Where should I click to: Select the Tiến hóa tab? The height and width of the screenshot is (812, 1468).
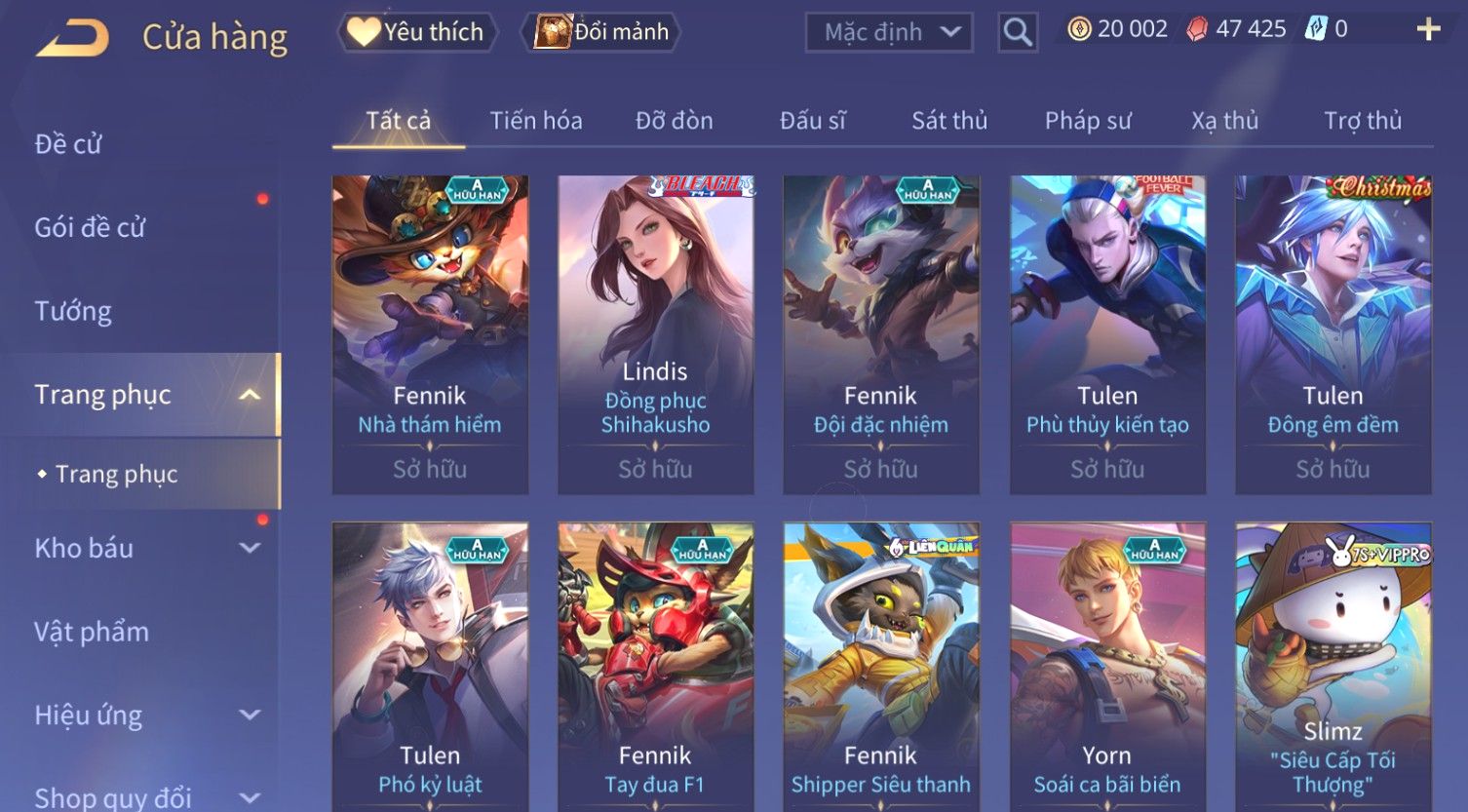[x=536, y=121]
